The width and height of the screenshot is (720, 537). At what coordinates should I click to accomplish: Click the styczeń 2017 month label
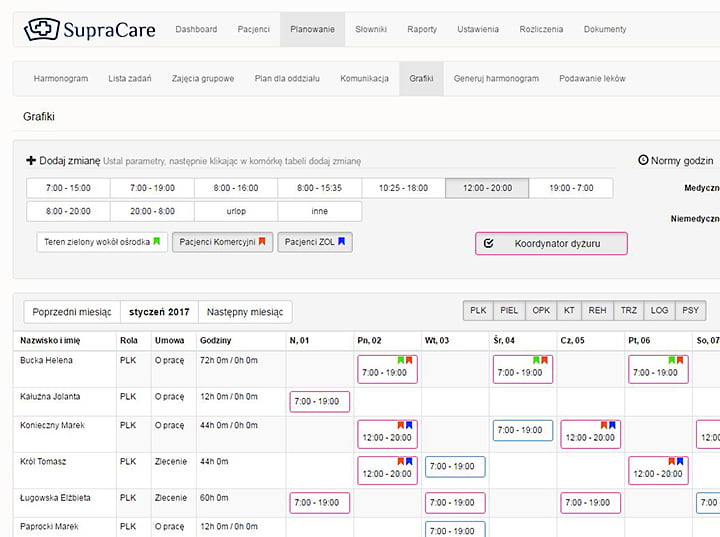(159, 312)
